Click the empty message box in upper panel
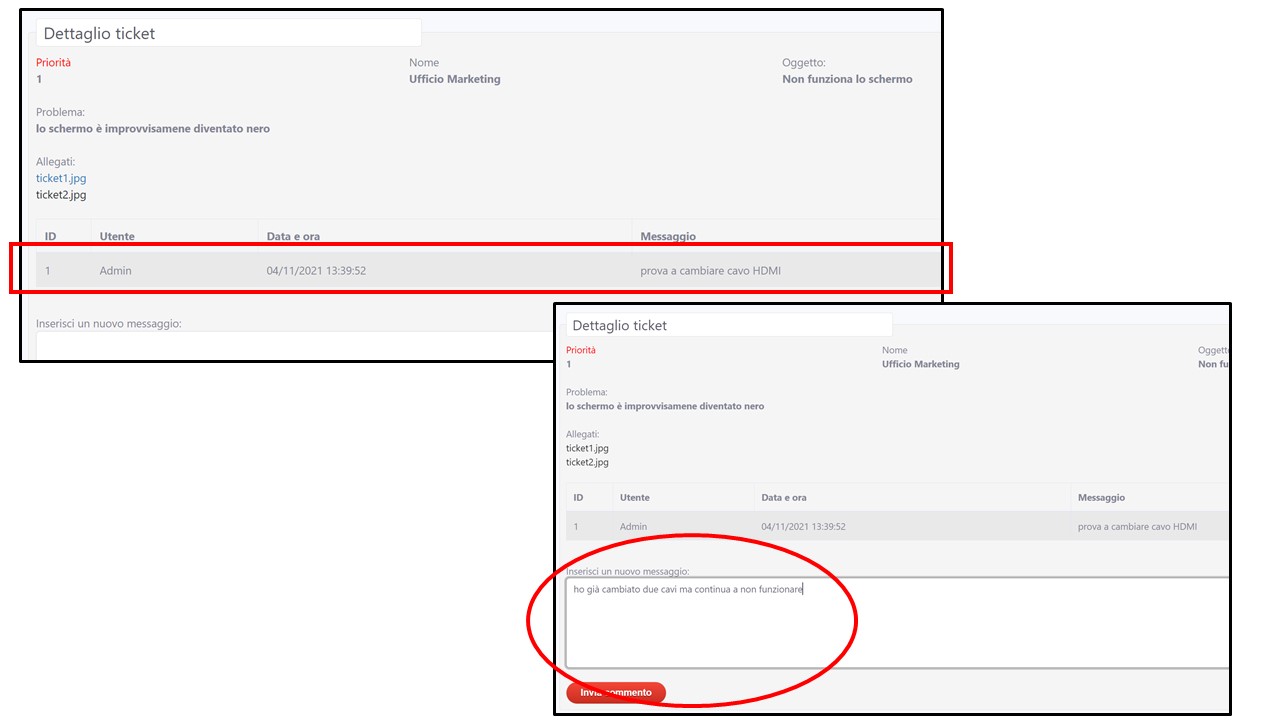1280x720 pixels. click(x=290, y=345)
